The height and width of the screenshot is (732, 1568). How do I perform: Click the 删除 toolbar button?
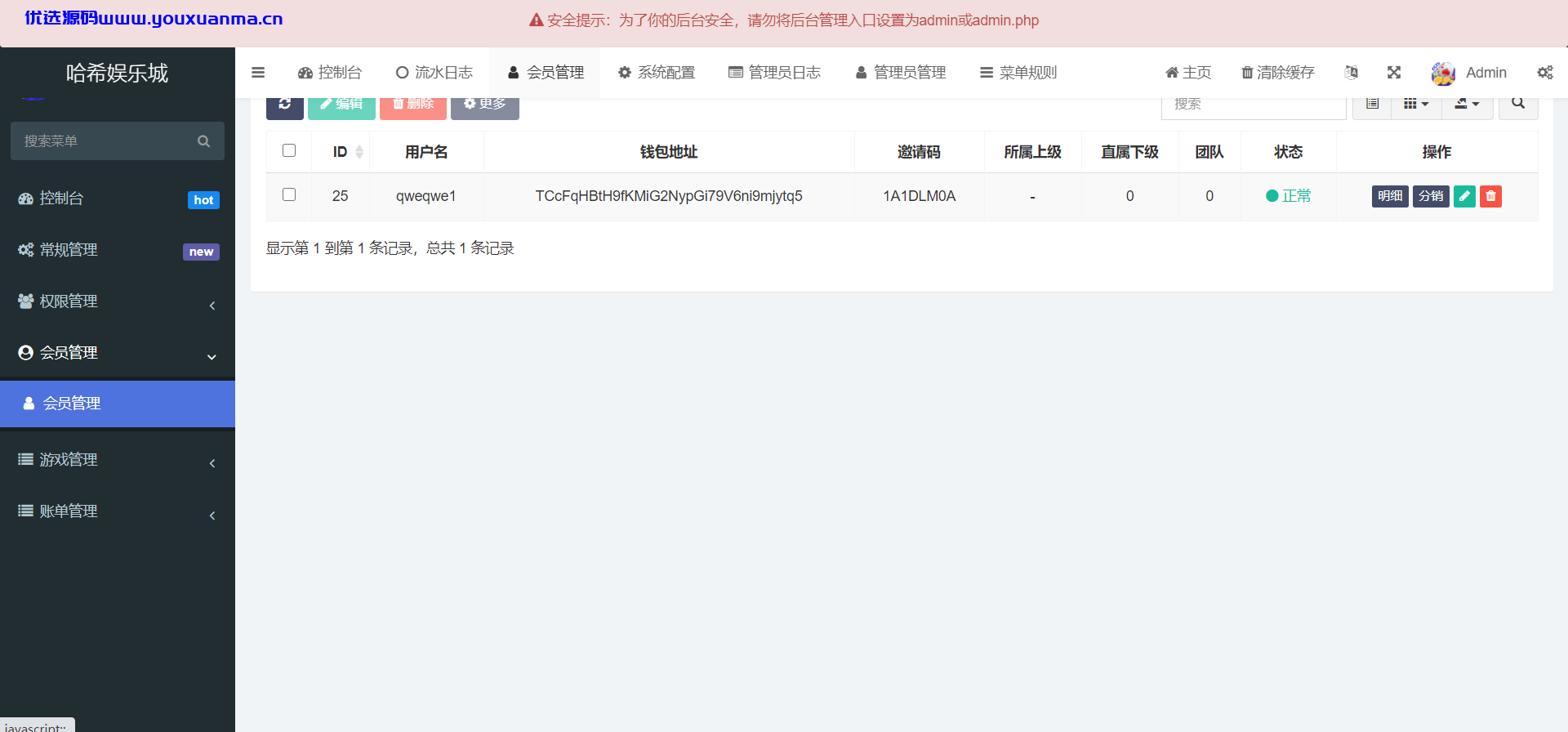(x=413, y=107)
